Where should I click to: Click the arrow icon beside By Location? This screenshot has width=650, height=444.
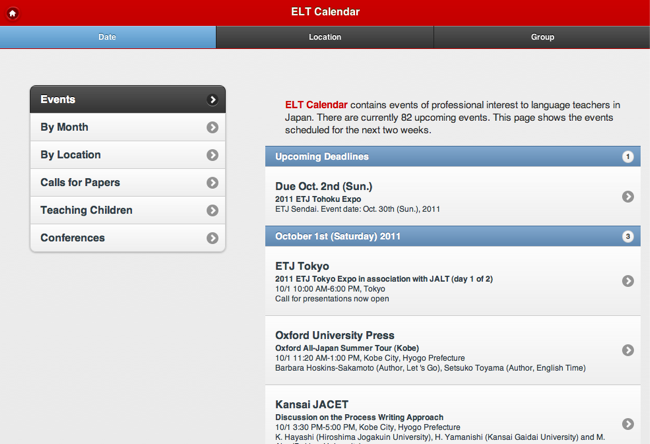pos(212,155)
